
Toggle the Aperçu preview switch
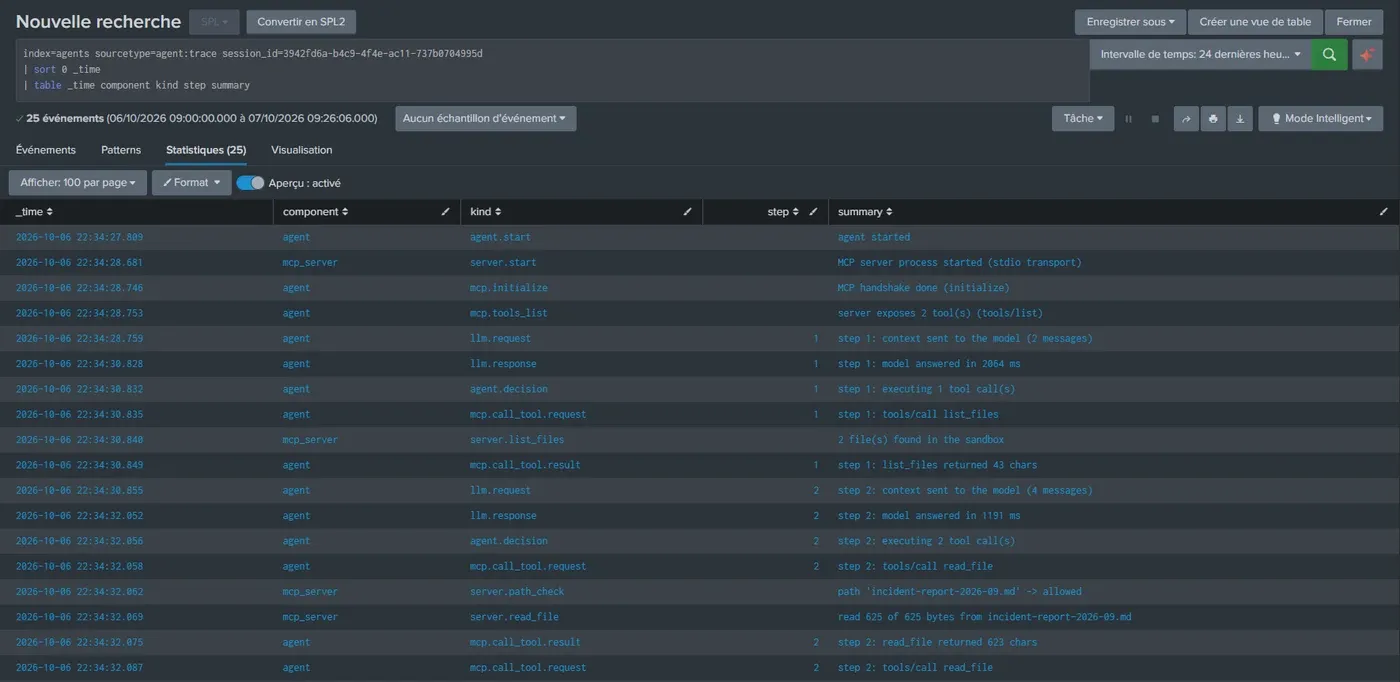pyautogui.click(x=251, y=183)
